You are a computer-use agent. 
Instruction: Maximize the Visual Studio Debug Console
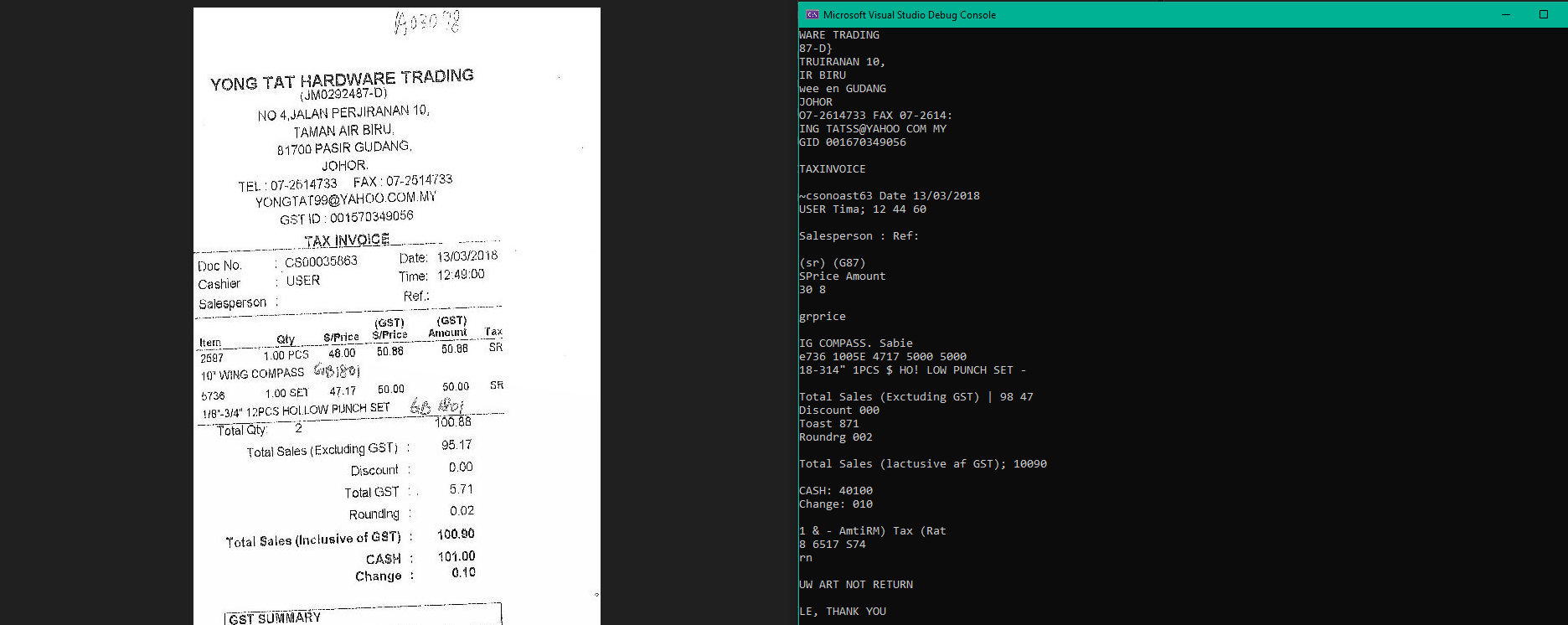(1544, 14)
